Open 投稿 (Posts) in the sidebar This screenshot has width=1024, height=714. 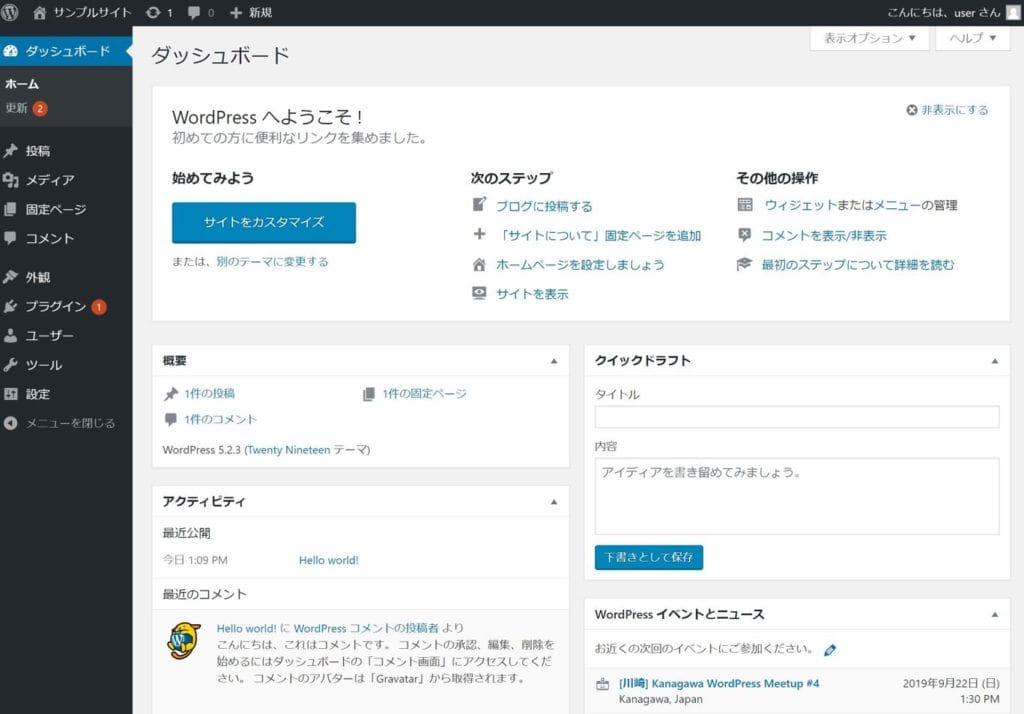click(x=38, y=151)
